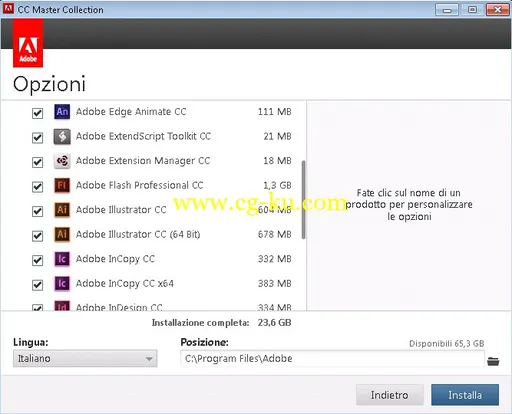Click the 111 MB size value
The width and height of the screenshot is (512, 414).
275,112
